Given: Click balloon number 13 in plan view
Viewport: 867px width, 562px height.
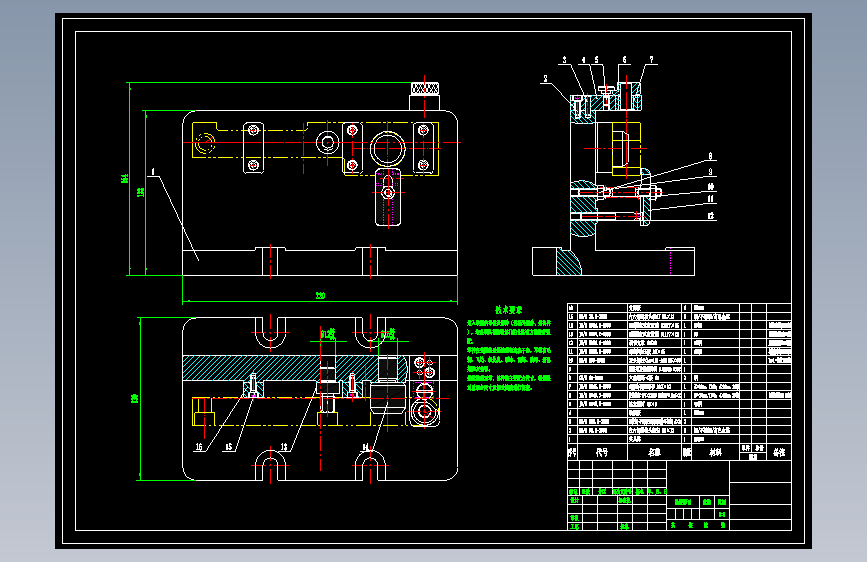Looking at the screenshot, I should coord(284,447).
